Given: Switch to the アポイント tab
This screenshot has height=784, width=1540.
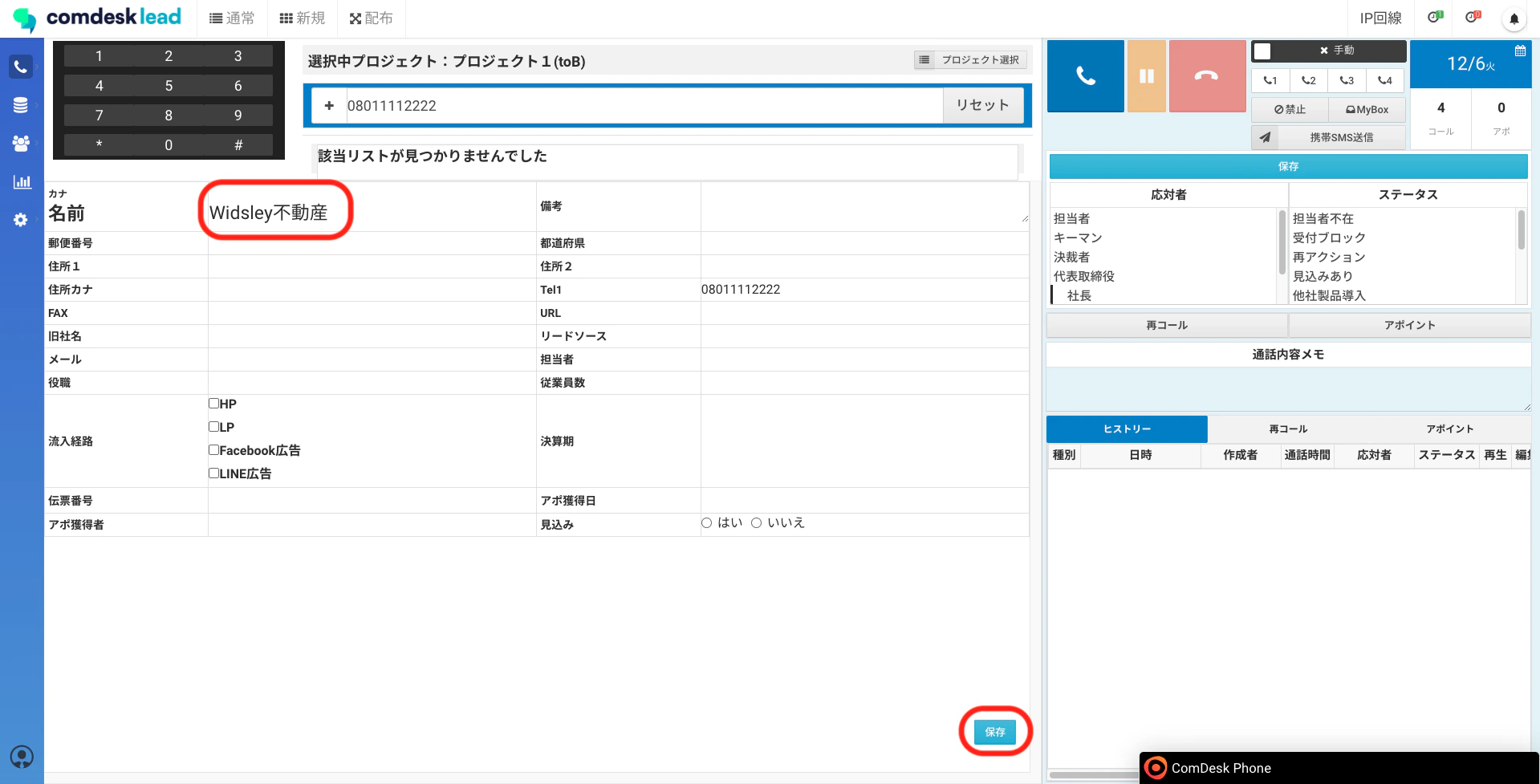Looking at the screenshot, I should tap(1449, 429).
